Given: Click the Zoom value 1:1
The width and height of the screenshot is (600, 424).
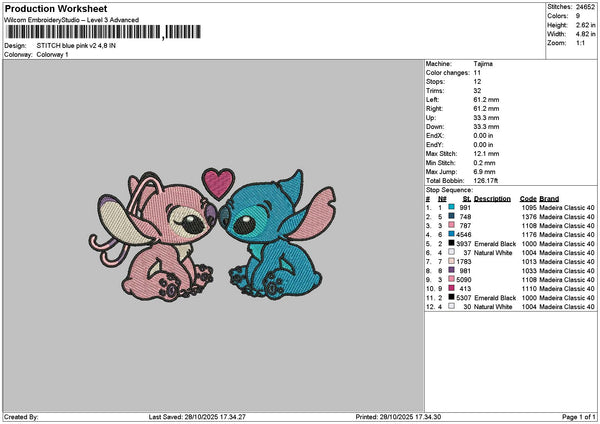Looking at the screenshot, I should coord(580,43).
